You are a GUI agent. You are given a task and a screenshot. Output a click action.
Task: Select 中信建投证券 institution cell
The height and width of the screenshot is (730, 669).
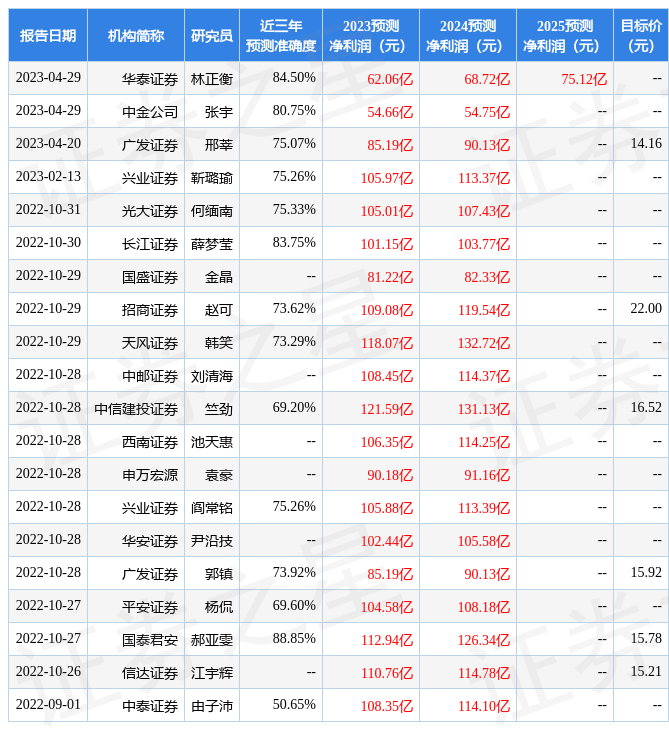pos(136,409)
